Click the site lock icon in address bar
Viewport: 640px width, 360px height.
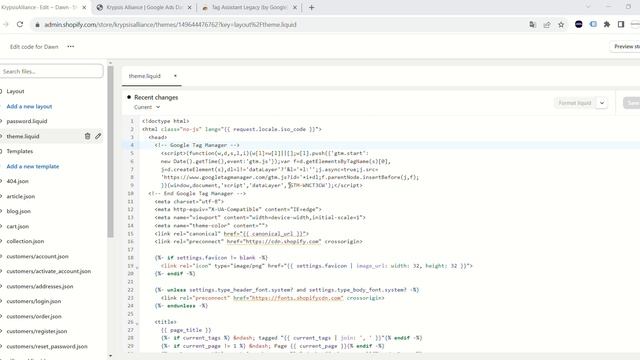pyautogui.click(x=37, y=25)
